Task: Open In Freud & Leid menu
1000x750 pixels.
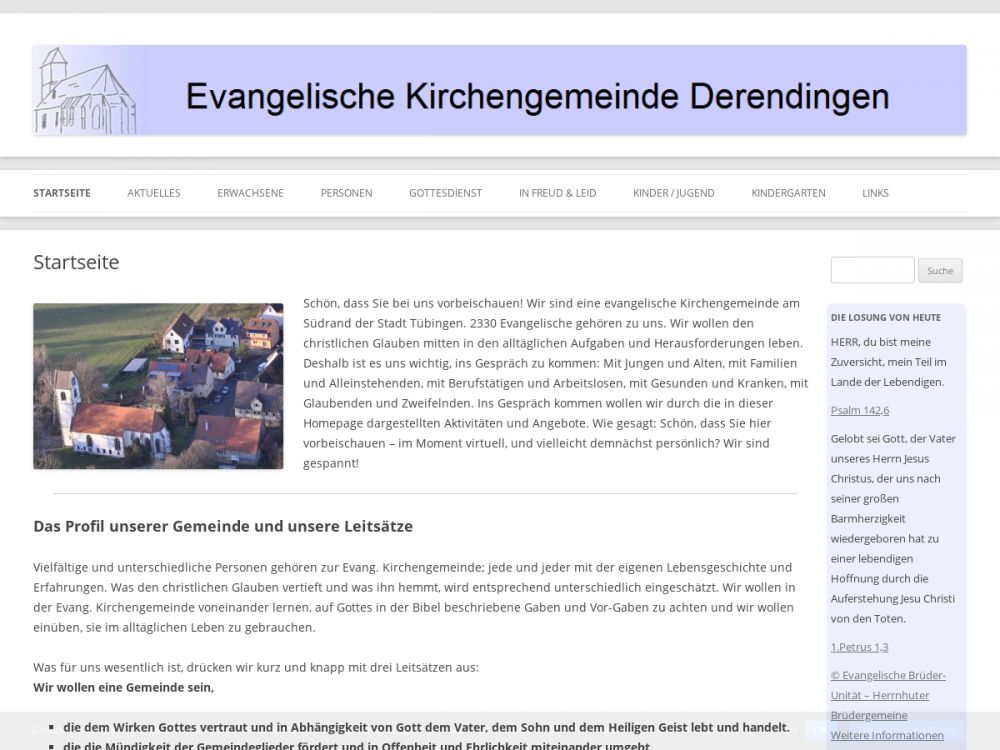Action: click(x=557, y=193)
